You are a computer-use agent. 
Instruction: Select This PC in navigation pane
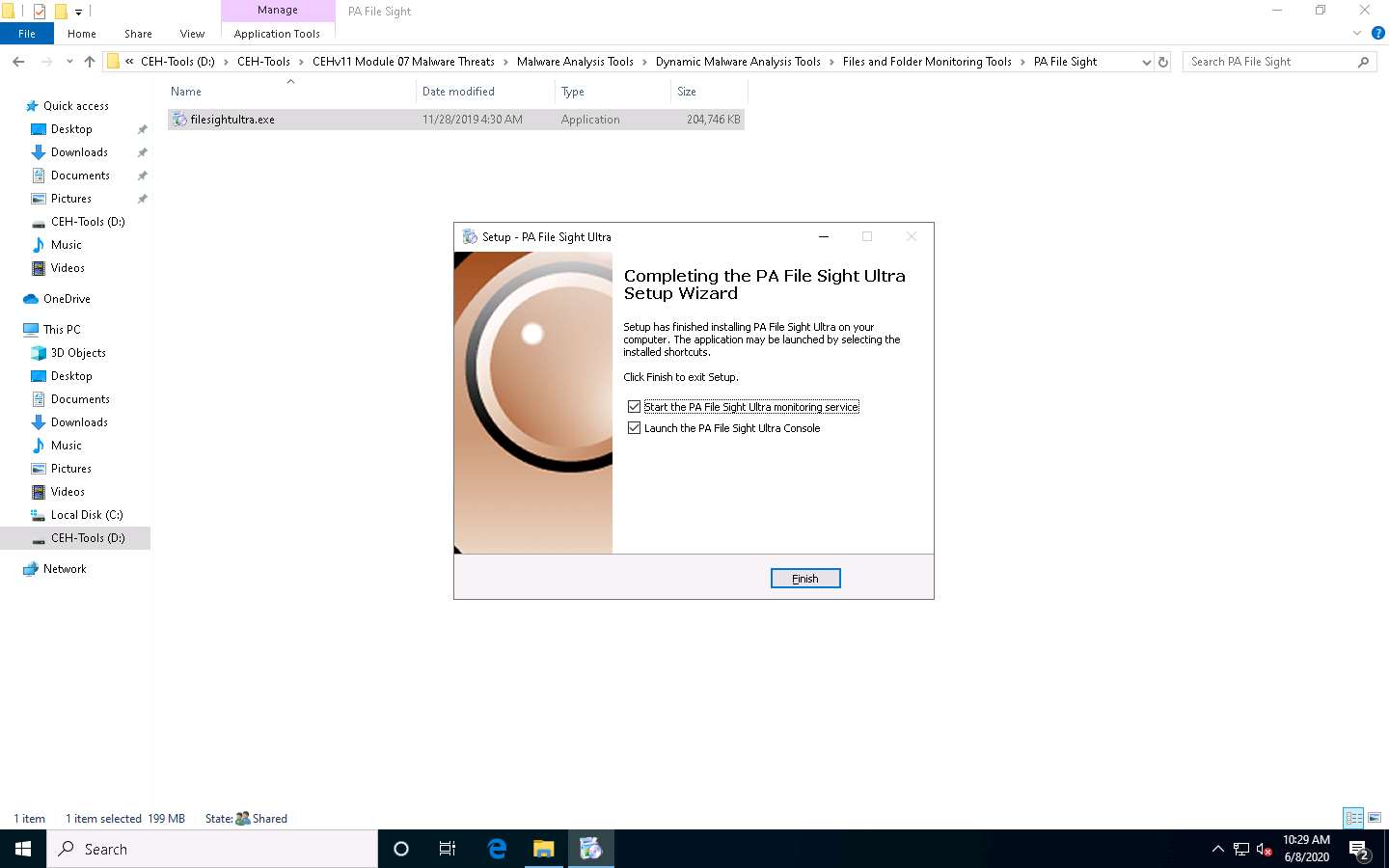62,330
